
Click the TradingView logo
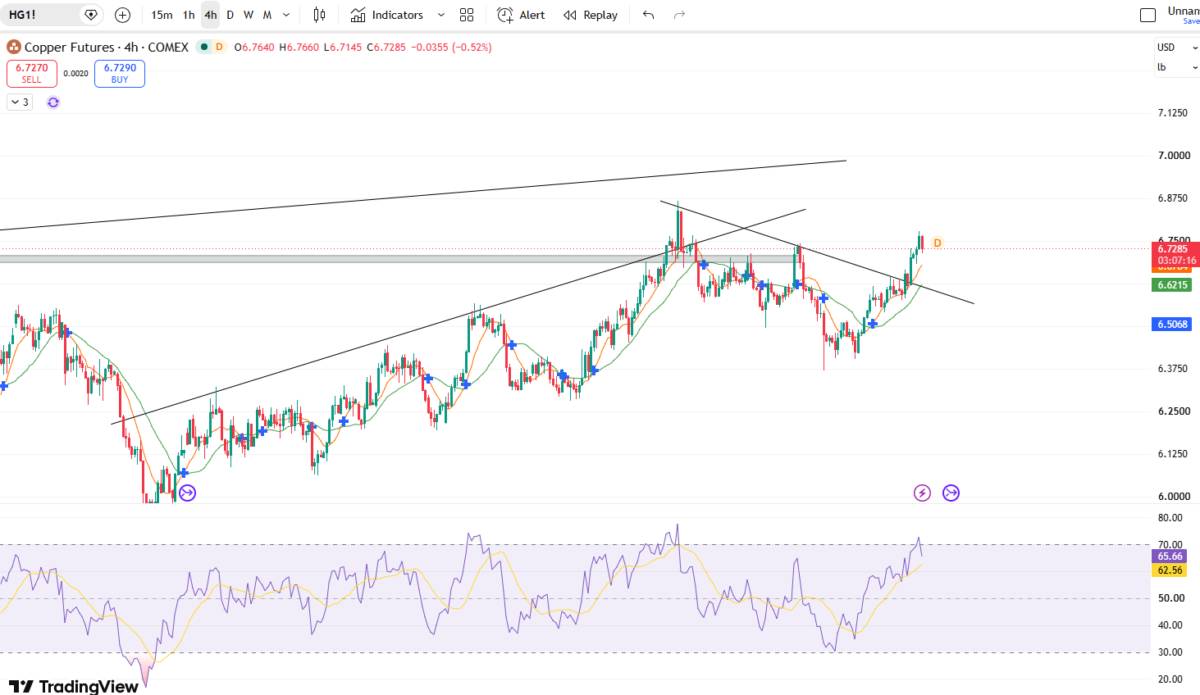tap(74, 686)
